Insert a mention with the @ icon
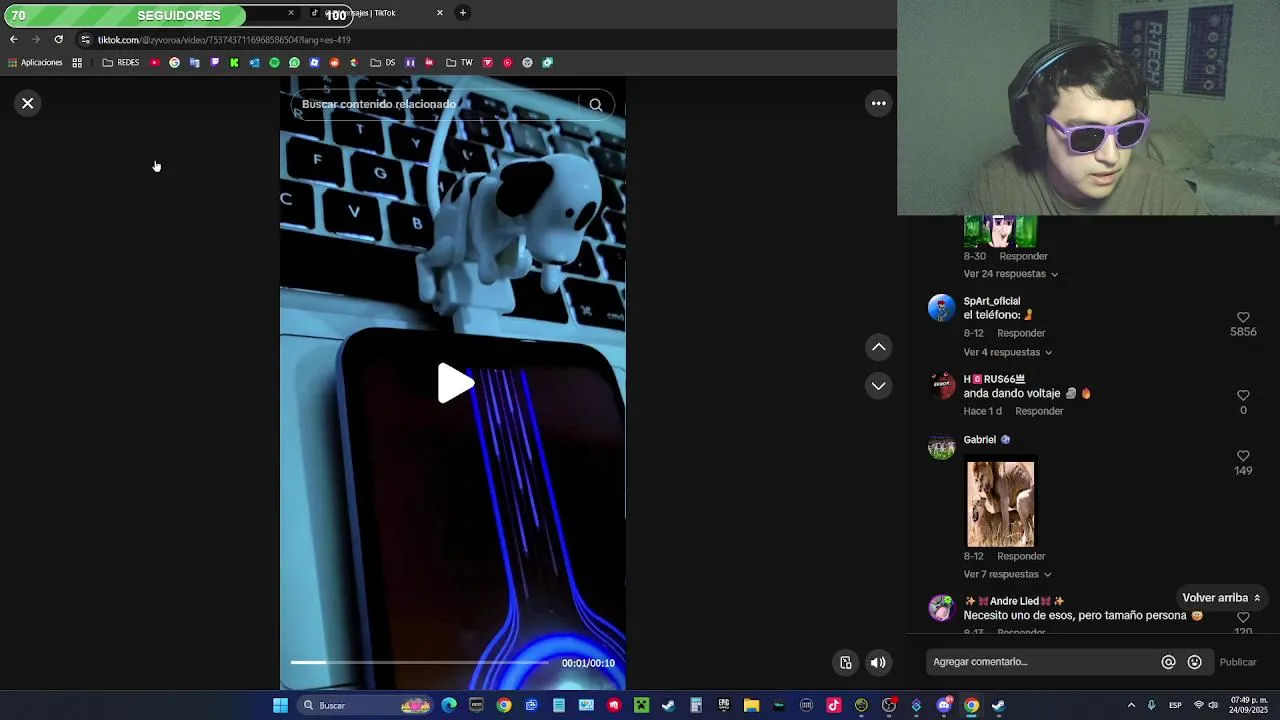The height and width of the screenshot is (720, 1280). [1168, 662]
